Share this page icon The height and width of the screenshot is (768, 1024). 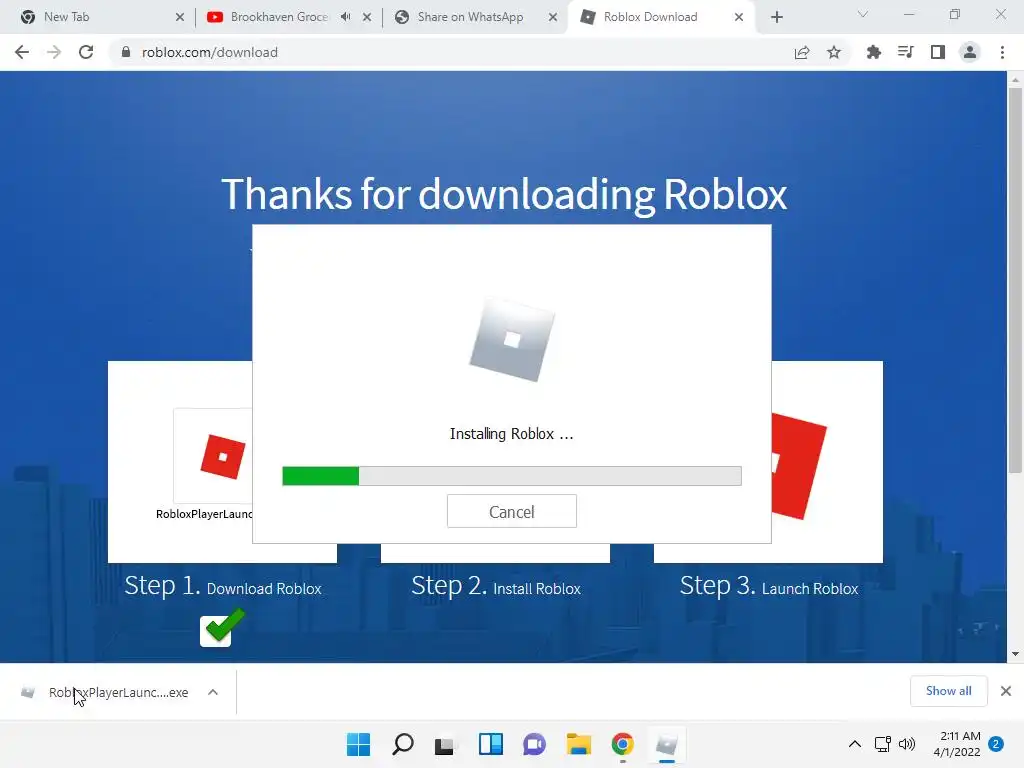tap(802, 52)
